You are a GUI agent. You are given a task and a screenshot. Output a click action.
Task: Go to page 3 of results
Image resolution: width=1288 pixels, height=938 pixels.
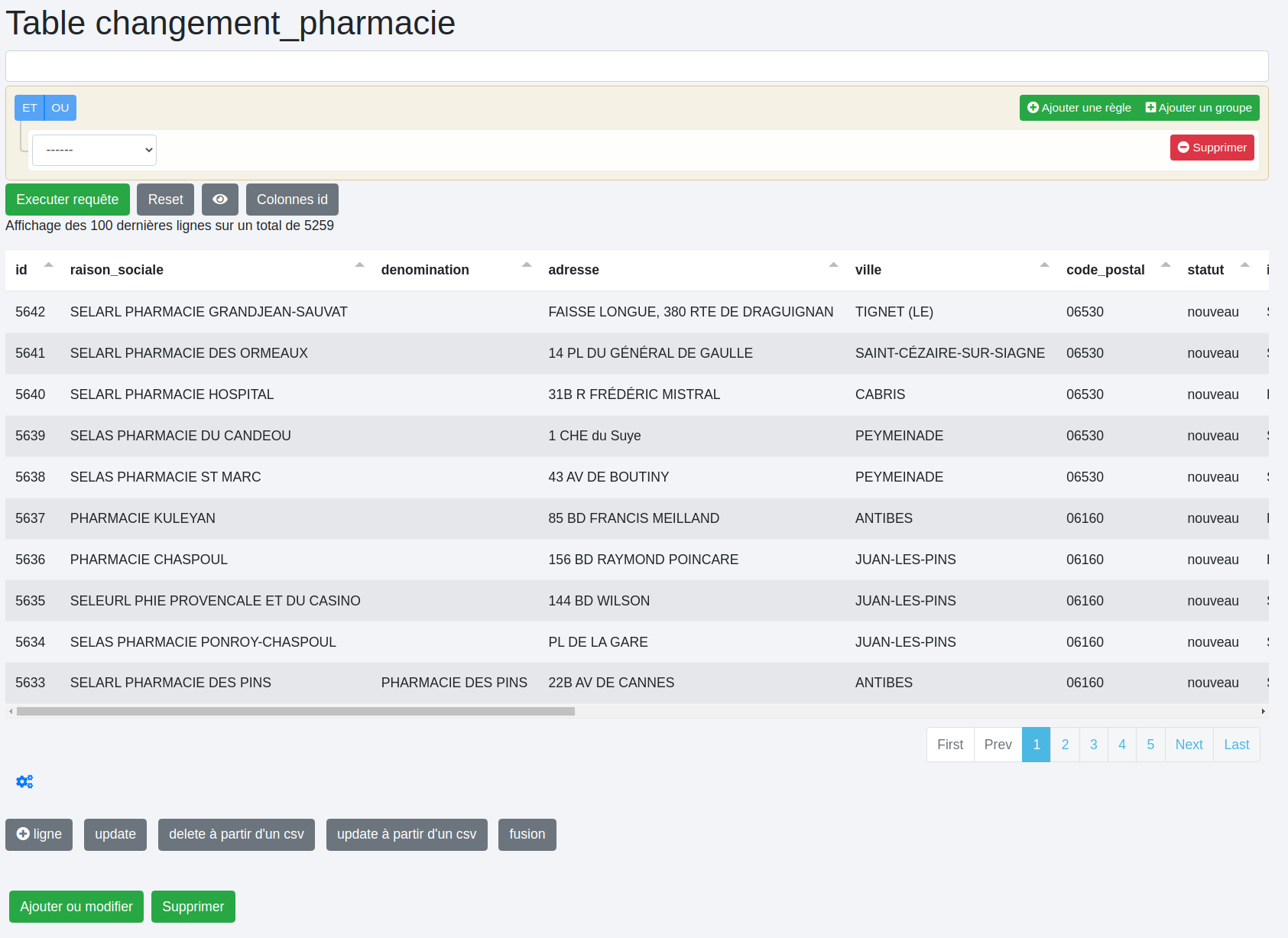coord(1093,745)
